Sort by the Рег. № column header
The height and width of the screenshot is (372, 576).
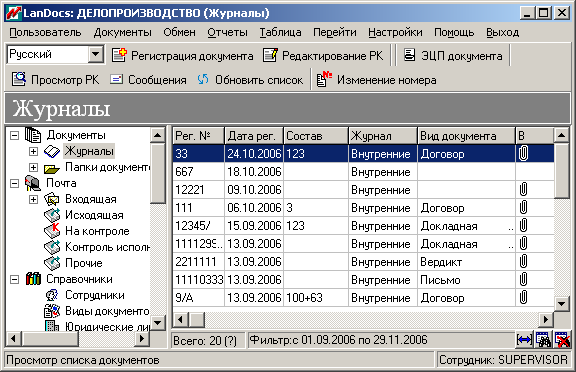point(198,136)
